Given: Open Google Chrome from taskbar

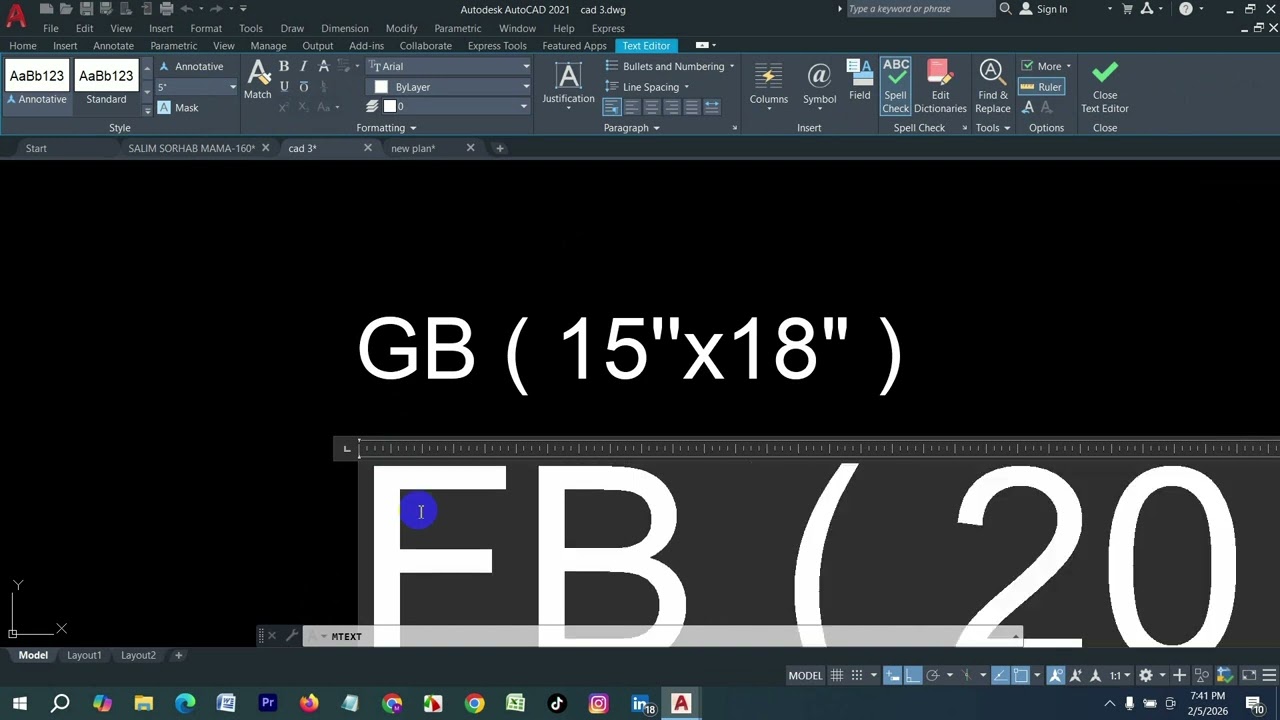Looking at the screenshot, I should (x=474, y=704).
